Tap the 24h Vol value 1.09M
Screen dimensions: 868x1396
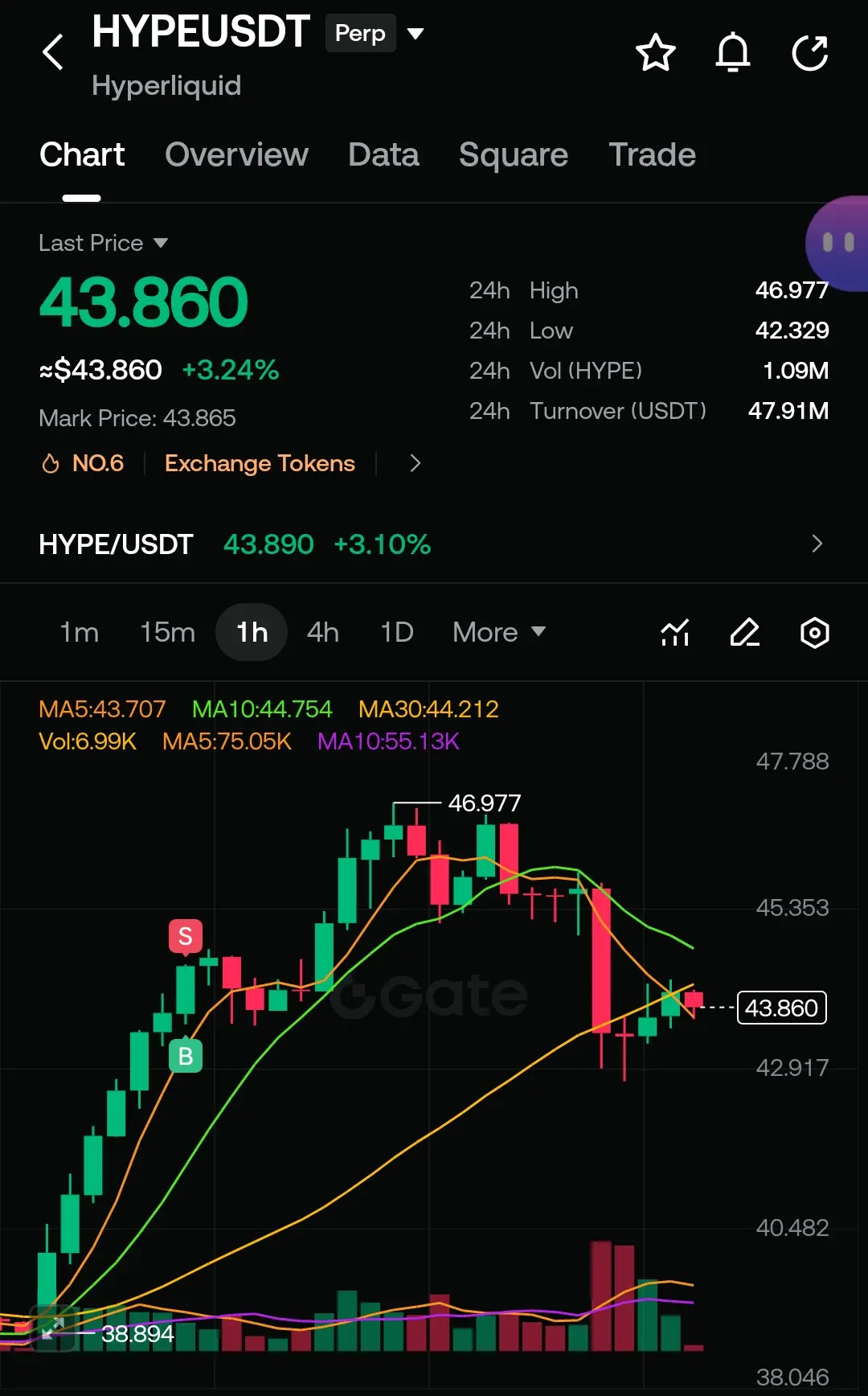tap(796, 371)
